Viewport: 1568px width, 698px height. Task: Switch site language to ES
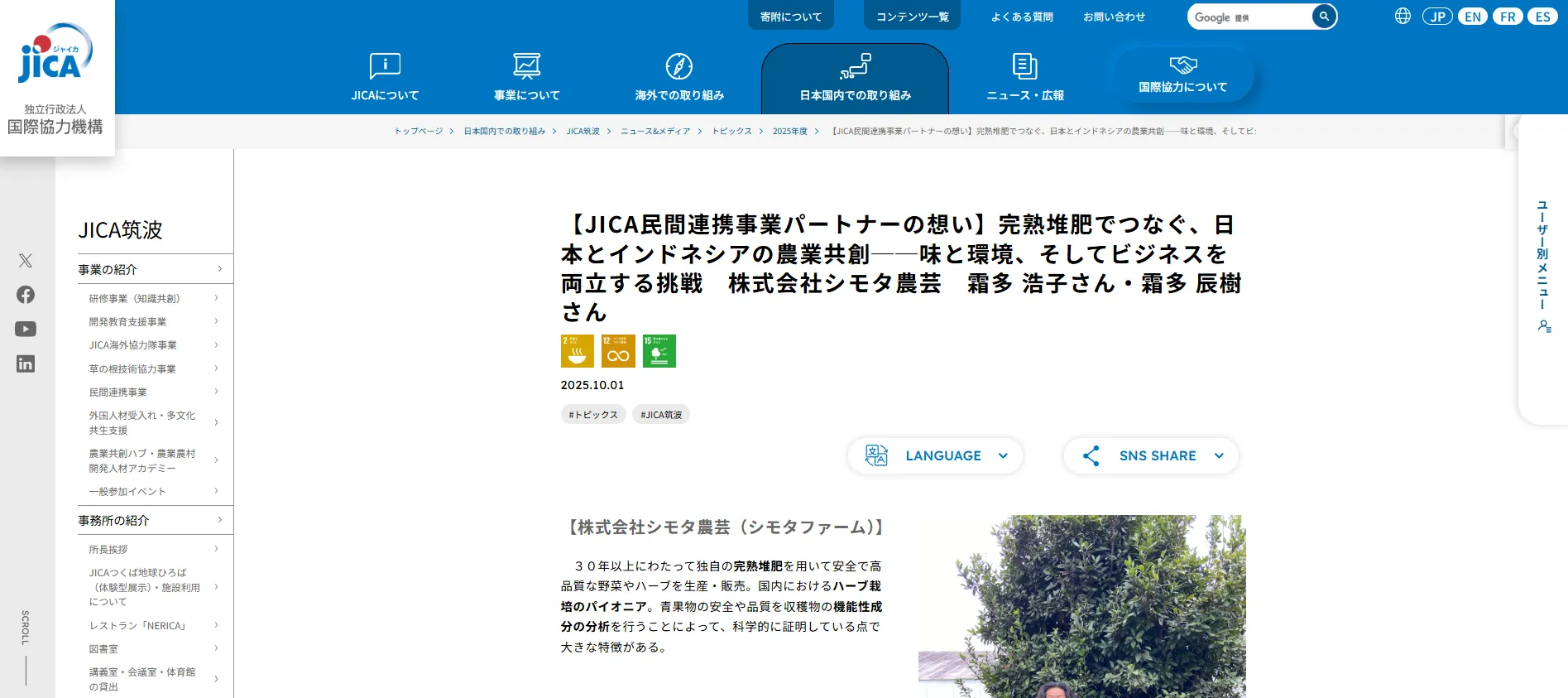tap(1542, 17)
